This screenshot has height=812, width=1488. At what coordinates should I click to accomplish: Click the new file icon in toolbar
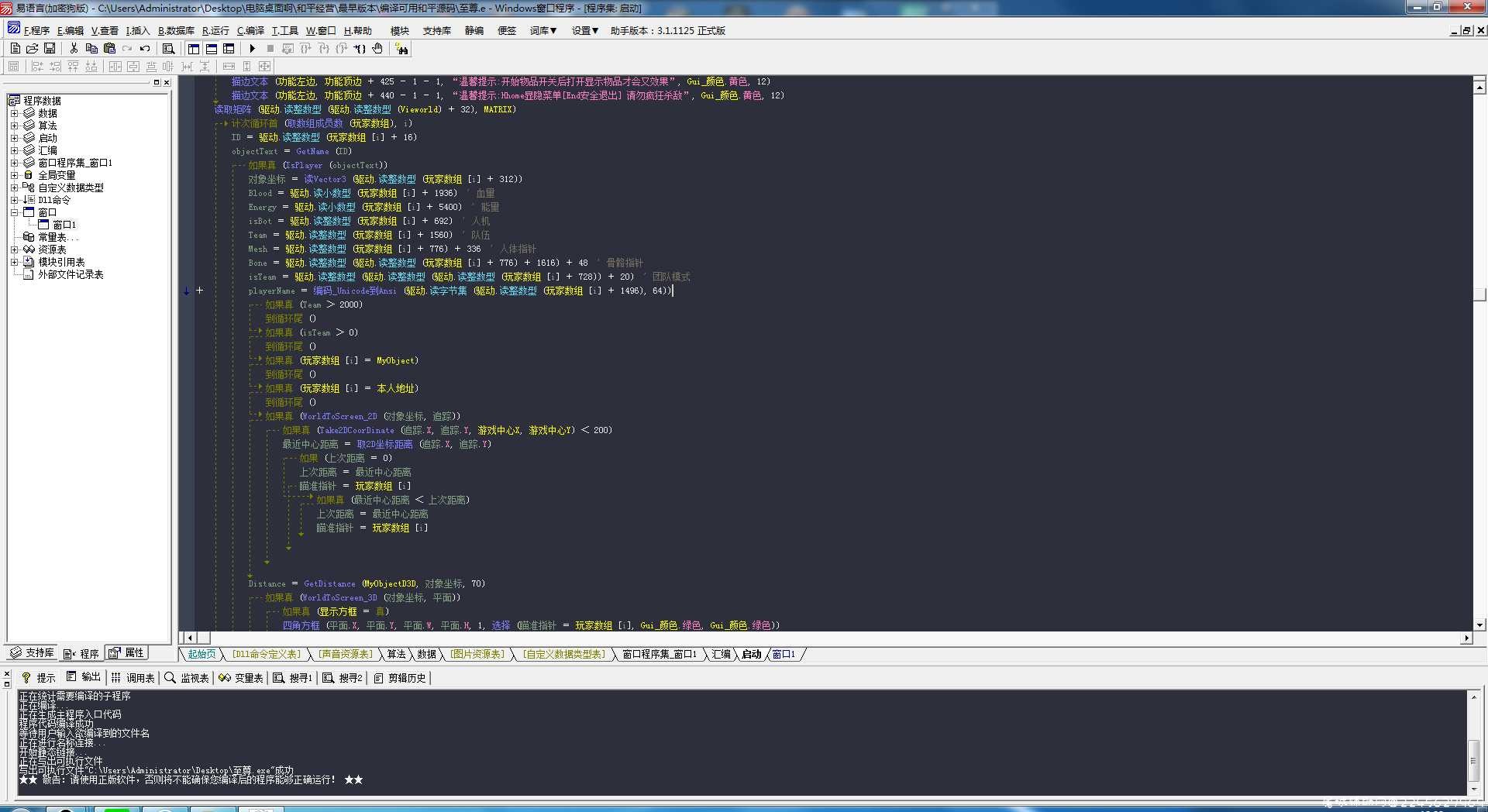15,48
